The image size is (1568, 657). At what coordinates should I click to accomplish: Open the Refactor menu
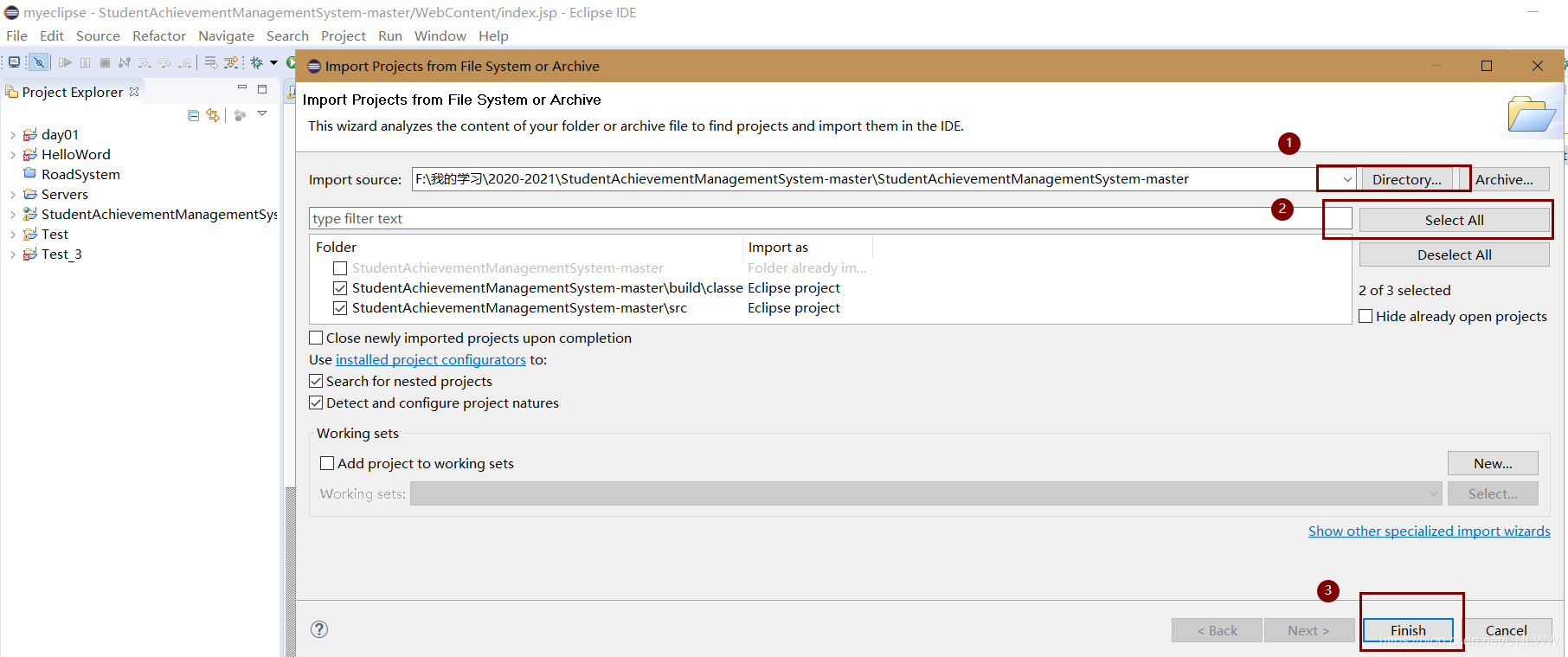[159, 35]
